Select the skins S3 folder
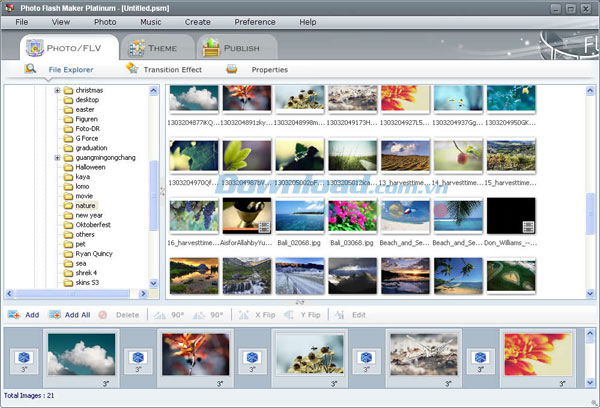 [82, 282]
